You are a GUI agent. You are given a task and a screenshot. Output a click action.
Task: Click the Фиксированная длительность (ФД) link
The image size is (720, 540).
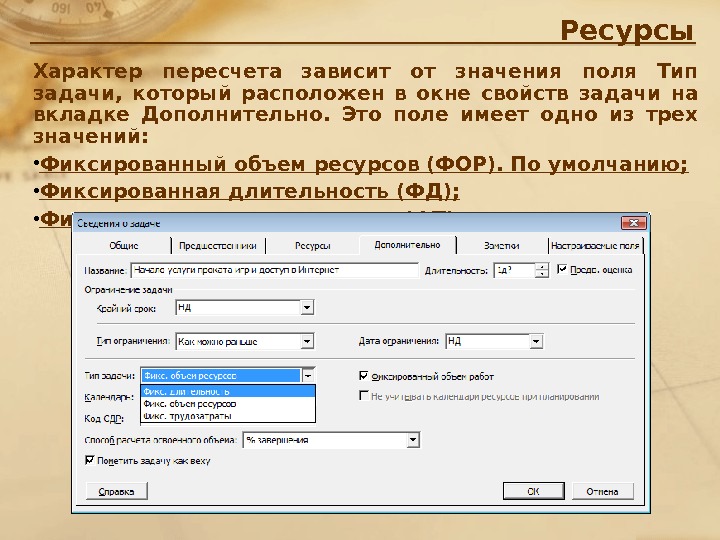249,191
